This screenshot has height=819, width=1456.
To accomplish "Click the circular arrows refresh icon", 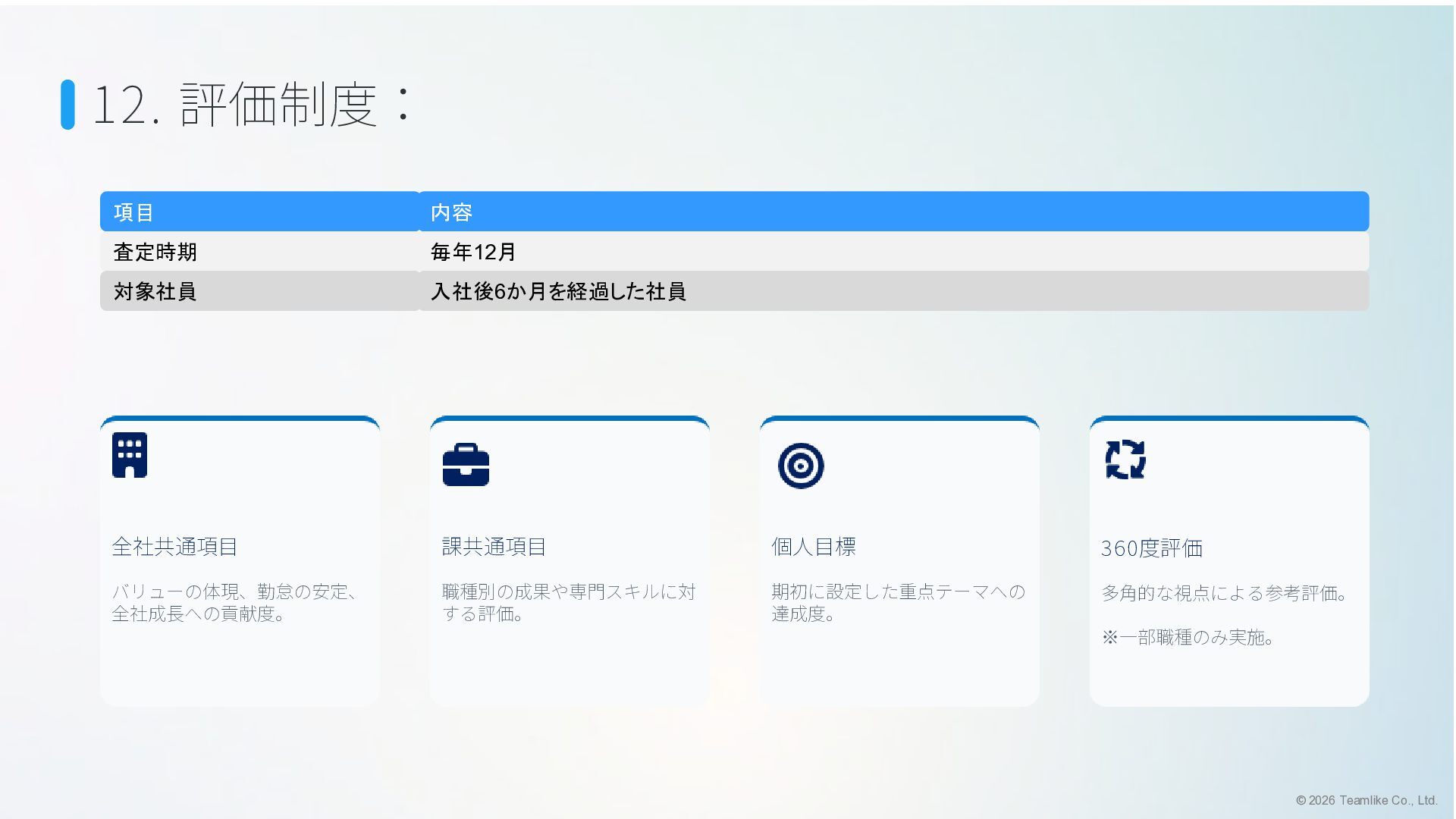I will pyautogui.click(x=1125, y=460).
